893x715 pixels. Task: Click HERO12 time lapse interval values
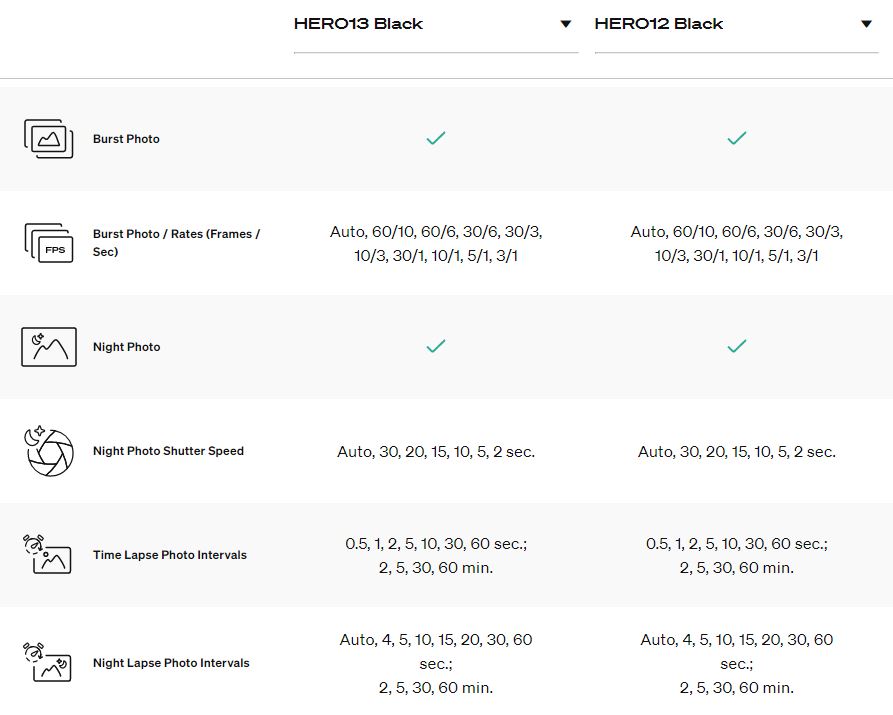(x=736, y=555)
